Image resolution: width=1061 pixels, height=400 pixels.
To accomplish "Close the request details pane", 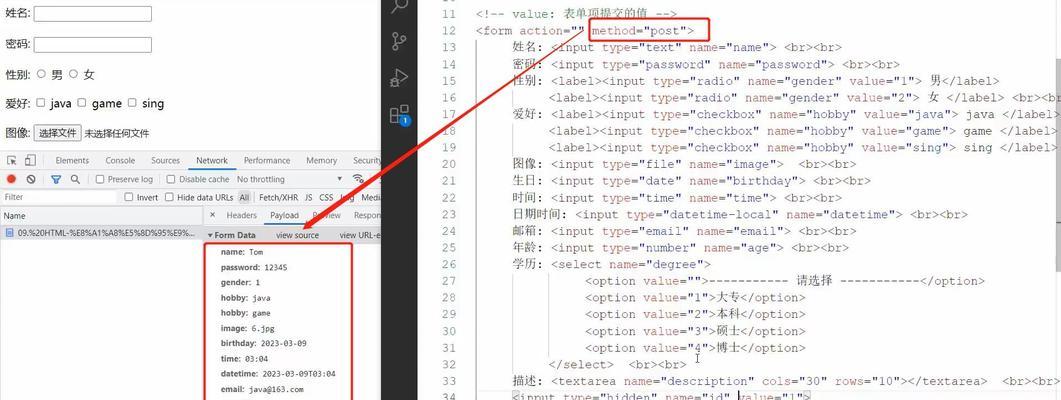I will coord(212,215).
